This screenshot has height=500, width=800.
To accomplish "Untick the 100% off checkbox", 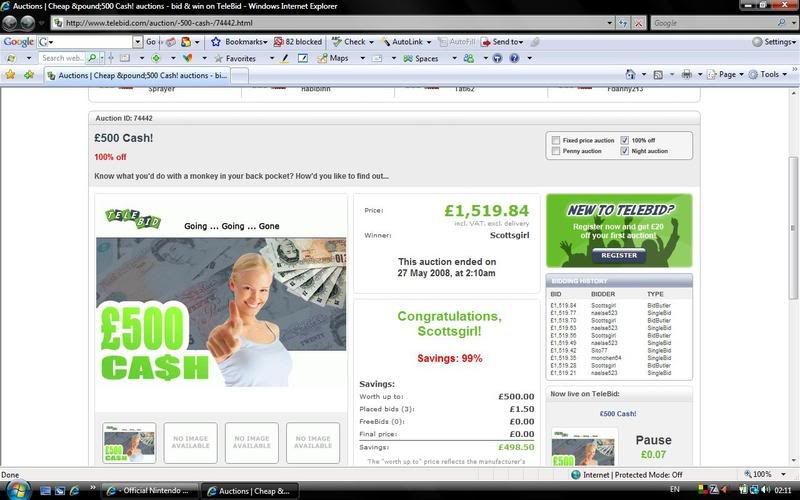I will (624, 140).
